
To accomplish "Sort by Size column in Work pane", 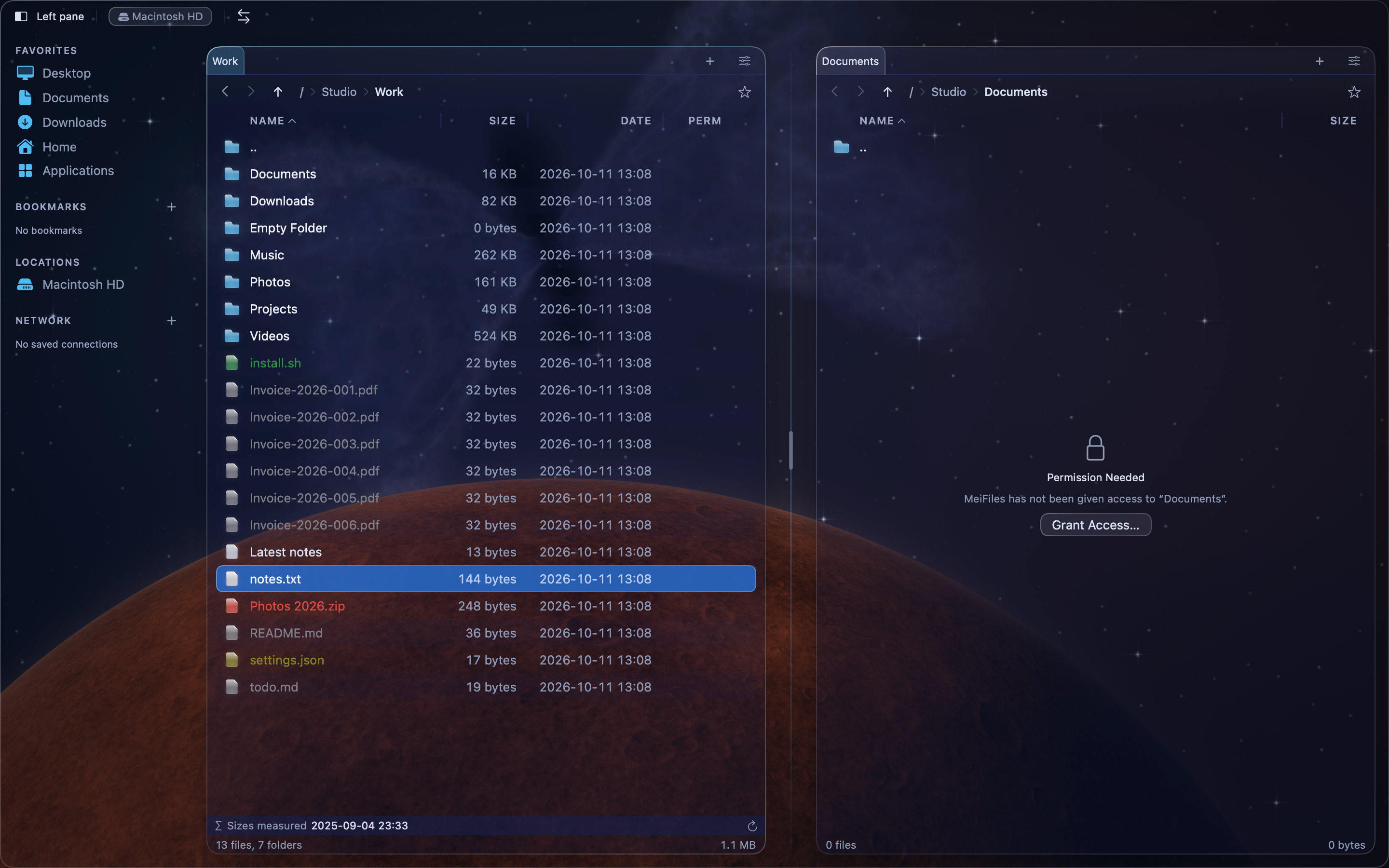I will pos(502,121).
